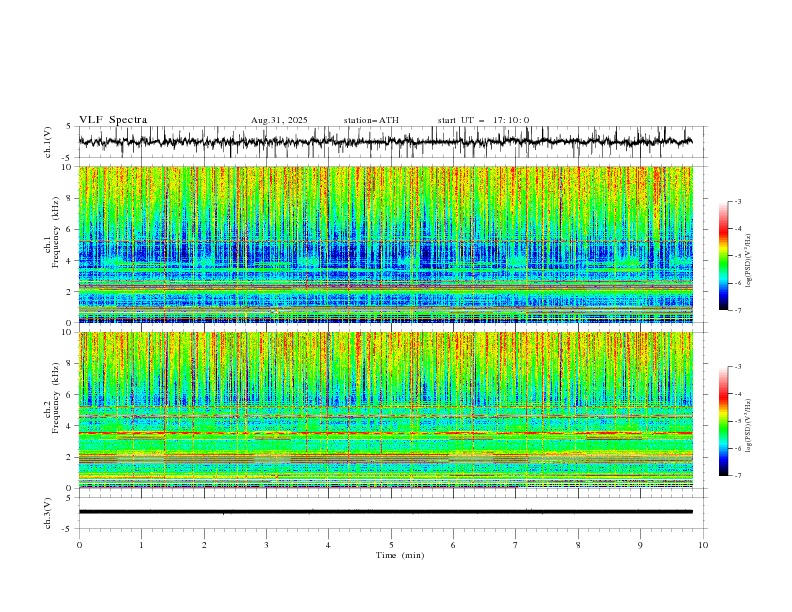
Task: Click the time axis tick label "6"
Action: [x=453, y=545]
